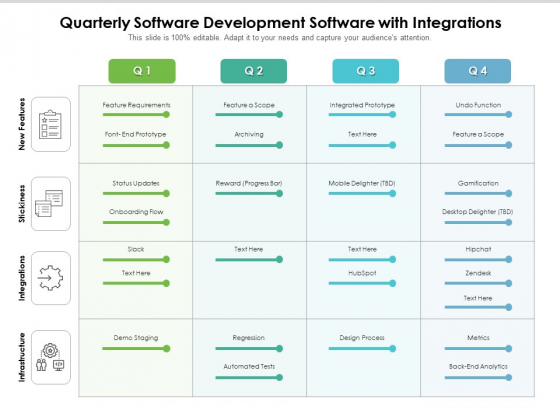Image resolution: width=560 pixels, height=420 pixels.
Task: Click the progress bar under Zendesk
Action: pyautogui.click(x=478, y=284)
